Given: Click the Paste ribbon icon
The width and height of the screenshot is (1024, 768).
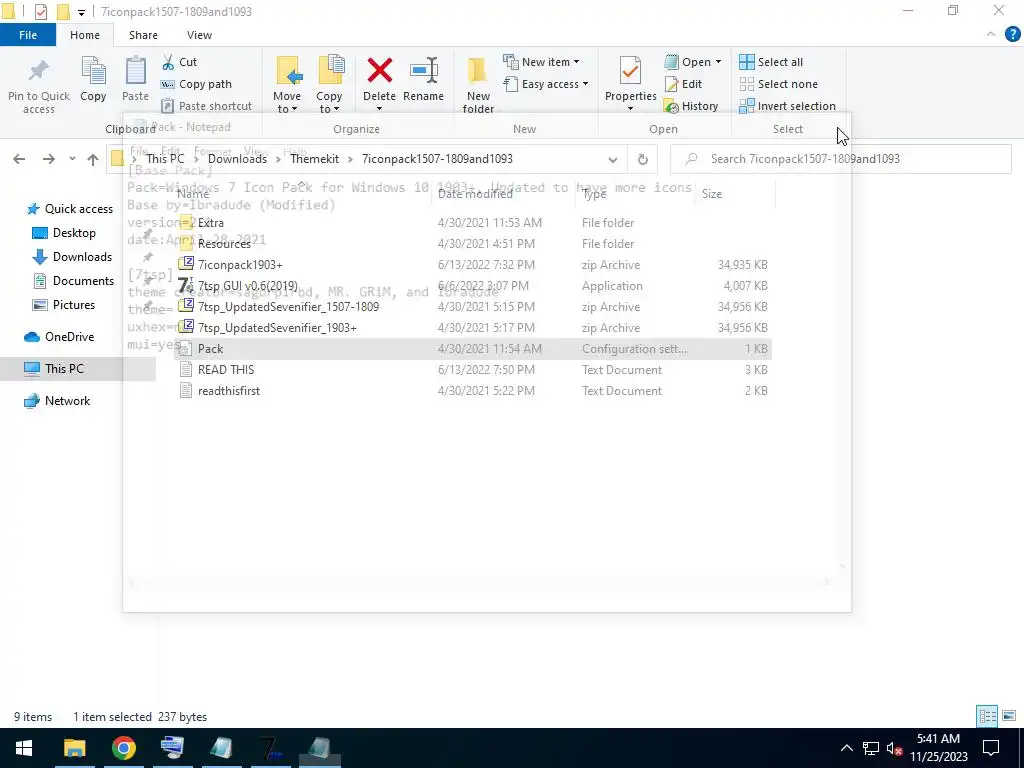Looking at the screenshot, I should pos(135,80).
